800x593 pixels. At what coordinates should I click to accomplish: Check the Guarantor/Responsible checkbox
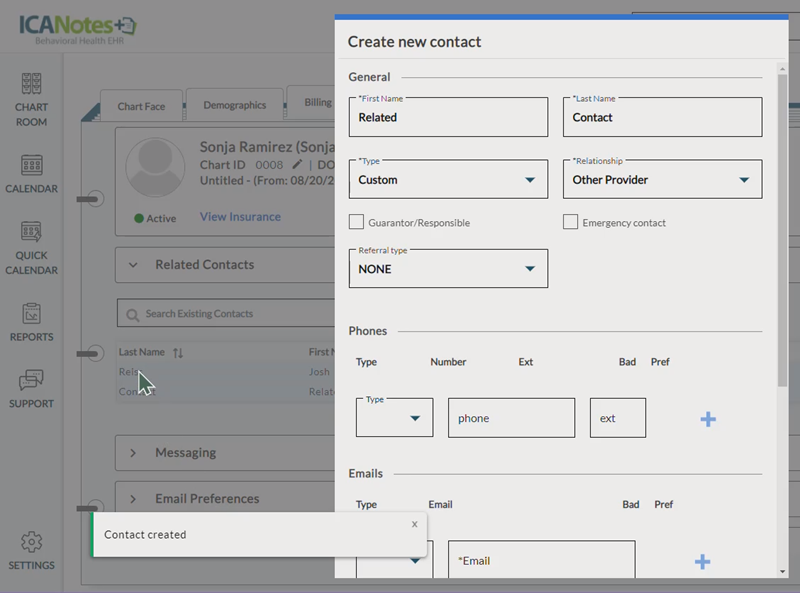356,222
